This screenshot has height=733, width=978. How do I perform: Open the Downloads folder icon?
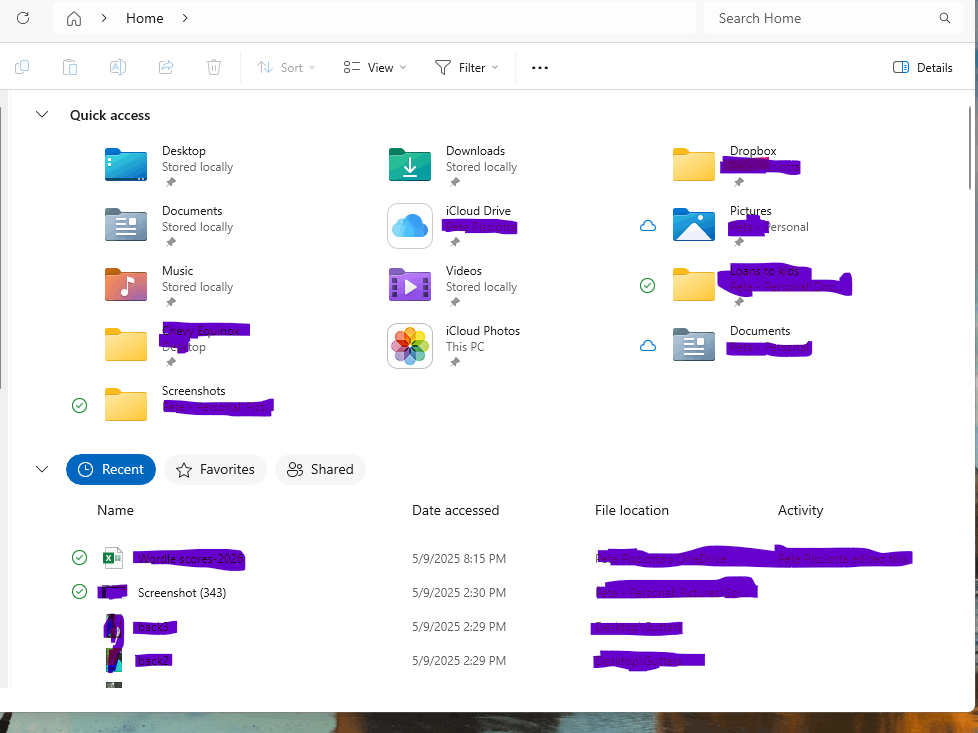[409, 165]
